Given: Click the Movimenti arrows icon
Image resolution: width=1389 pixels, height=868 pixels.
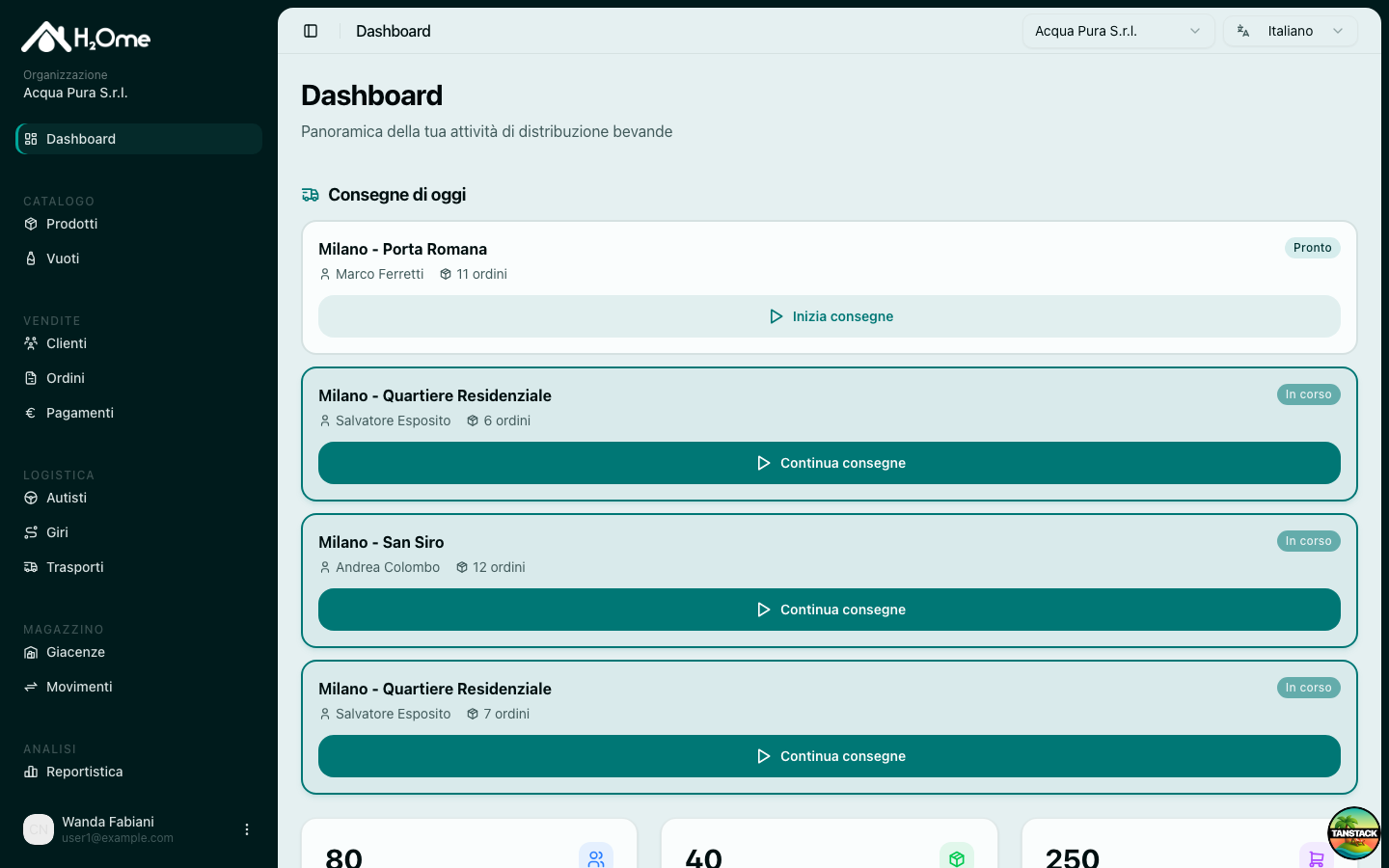Looking at the screenshot, I should point(31,687).
